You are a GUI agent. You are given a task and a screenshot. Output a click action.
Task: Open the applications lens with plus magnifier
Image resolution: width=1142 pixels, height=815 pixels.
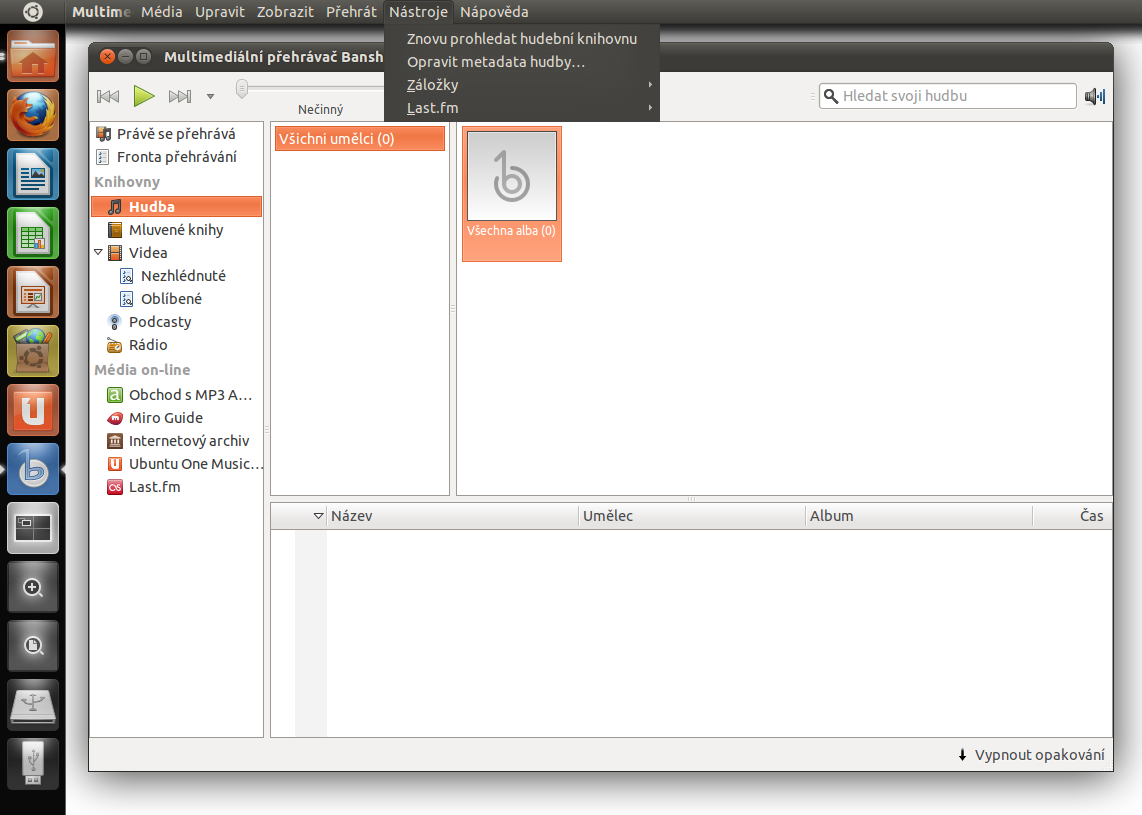point(33,587)
